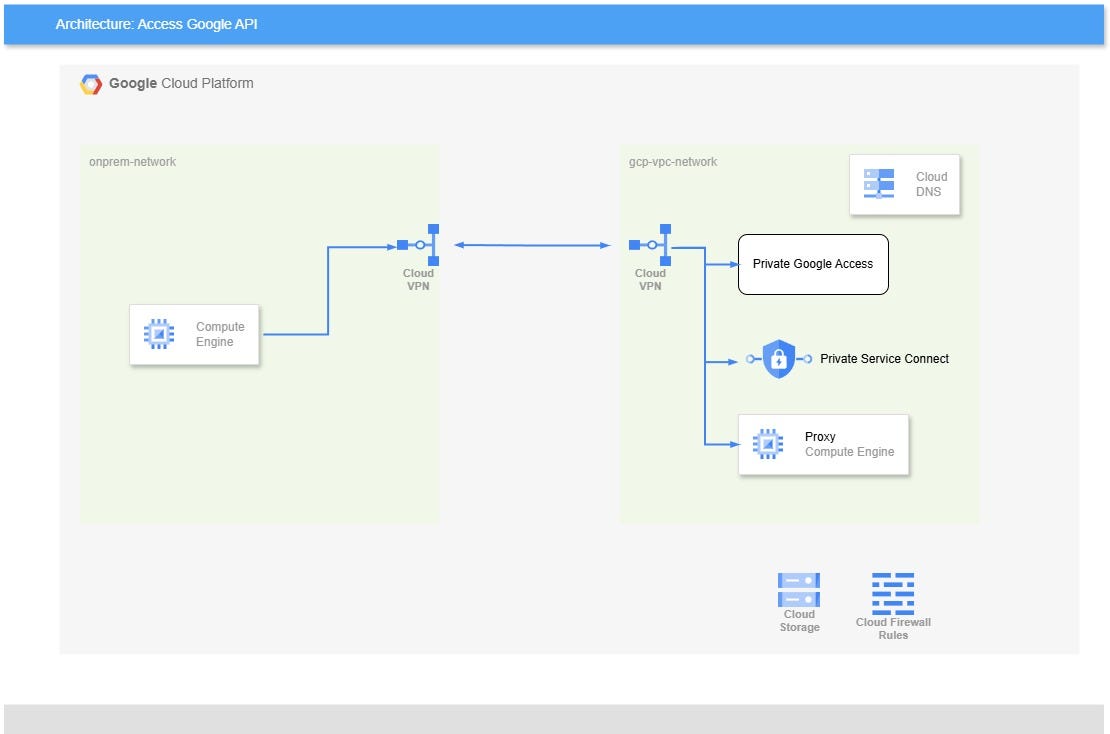Screen dimensions: 1110x734
Task: Click the Google Cloud Platform logo
Action: [92, 84]
